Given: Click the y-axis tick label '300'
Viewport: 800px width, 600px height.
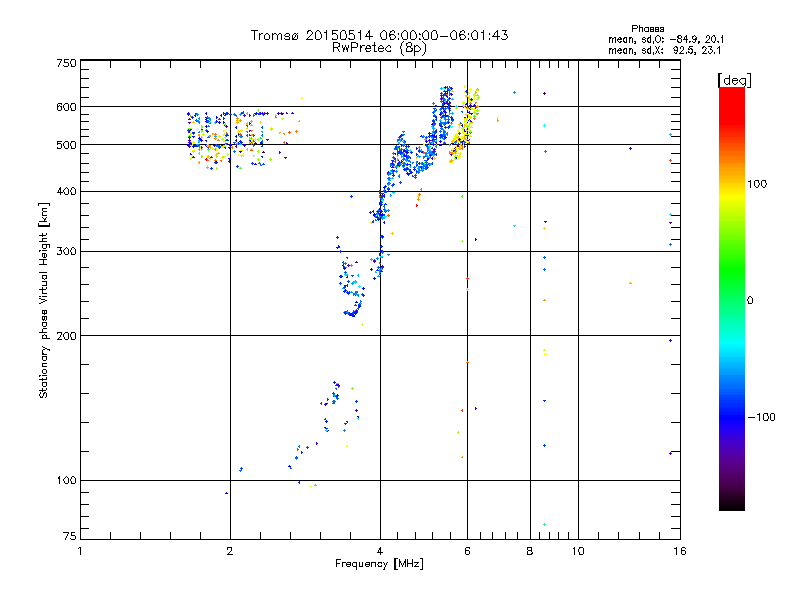Looking at the screenshot, I should [66, 252].
